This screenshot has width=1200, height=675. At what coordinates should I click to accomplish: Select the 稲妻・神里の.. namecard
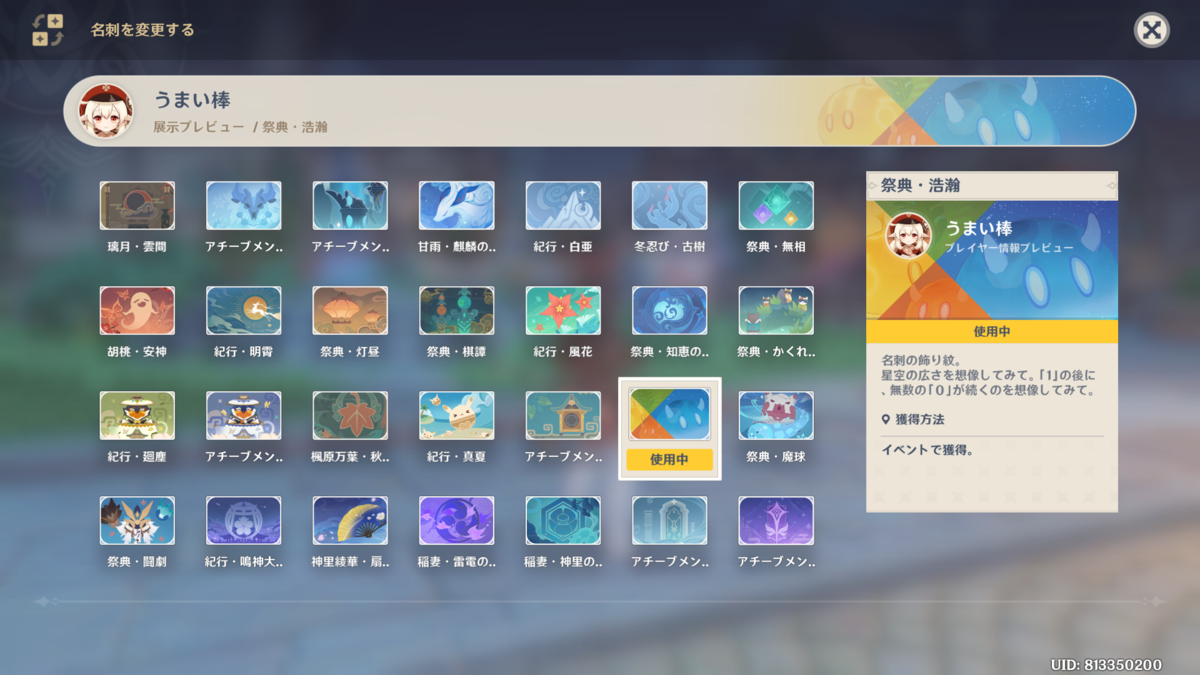click(x=563, y=521)
